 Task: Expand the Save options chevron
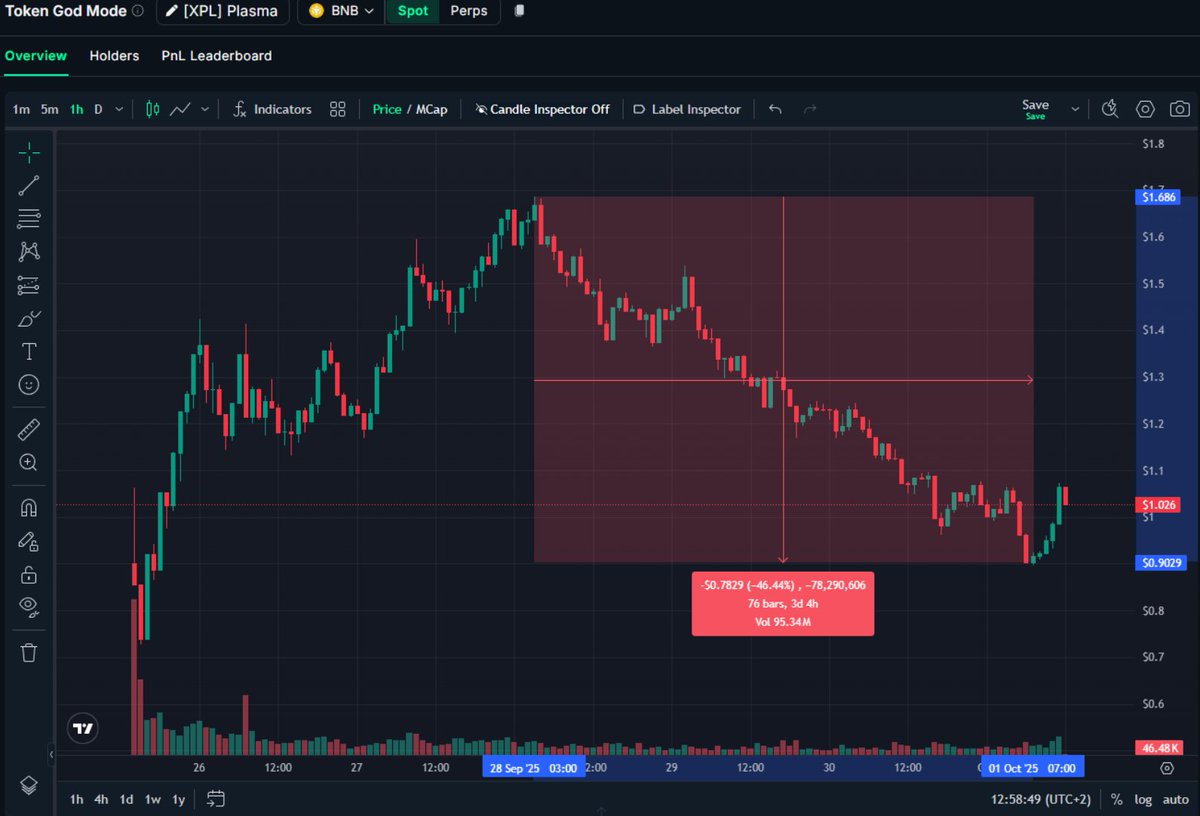coord(1075,109)
